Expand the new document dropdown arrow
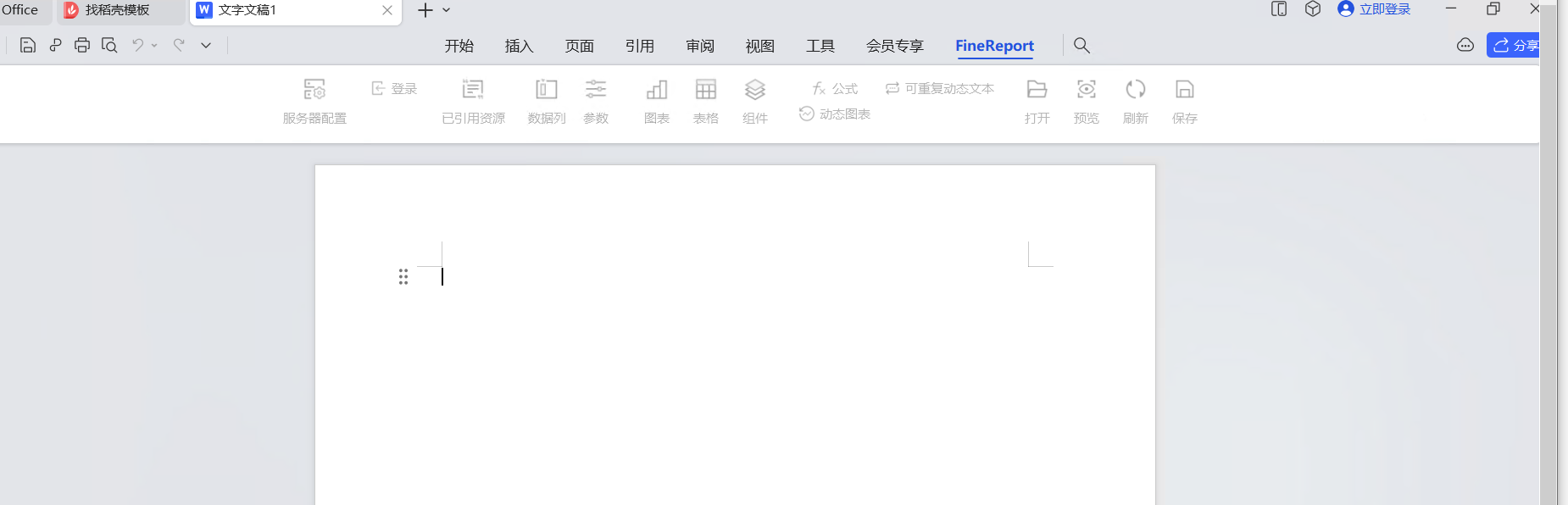Screen dimensions: 1568x505 (x=447, y=10)
